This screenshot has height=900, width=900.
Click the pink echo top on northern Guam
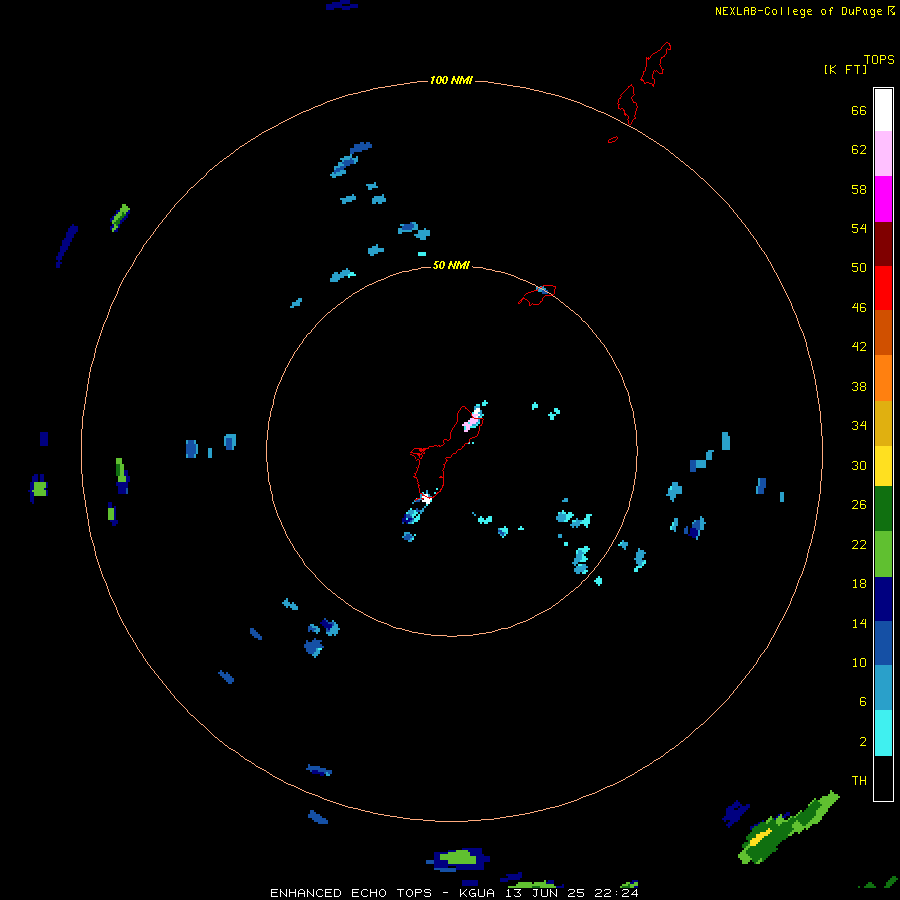click(471, 423)
